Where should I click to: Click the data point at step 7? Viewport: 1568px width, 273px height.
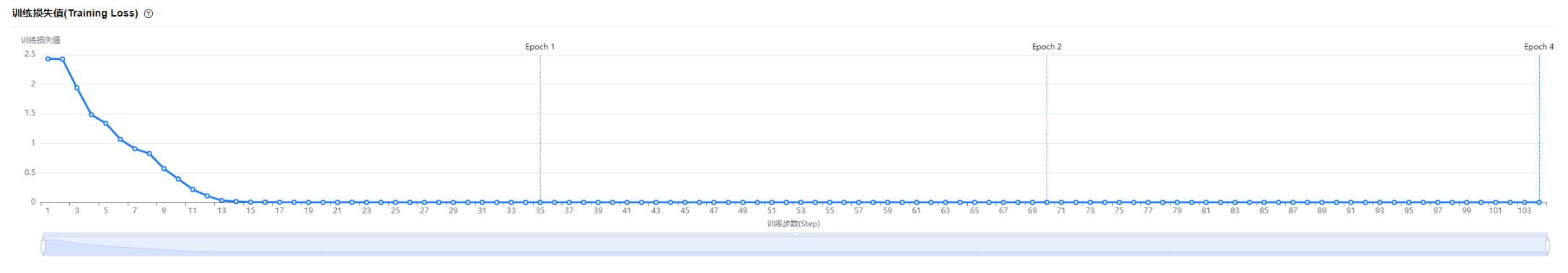pyautogui.click(x=134, y=148)
